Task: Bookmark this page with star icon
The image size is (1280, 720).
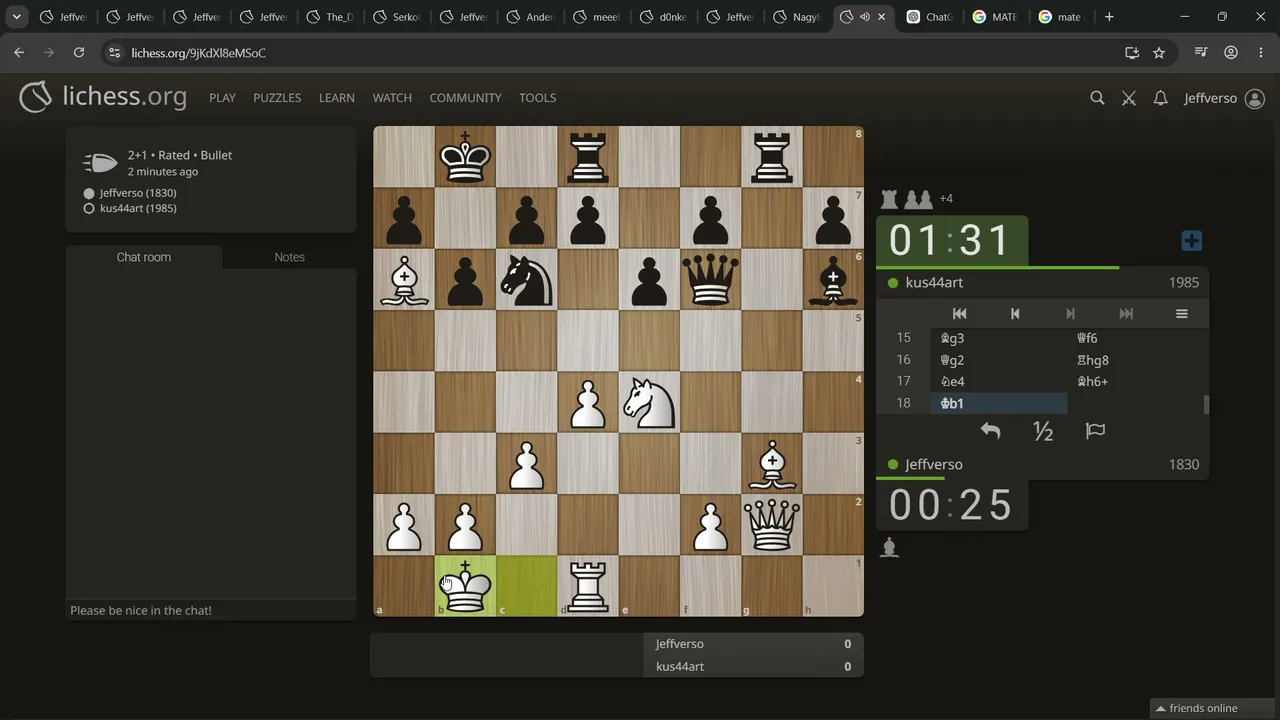Action: 1159,53
